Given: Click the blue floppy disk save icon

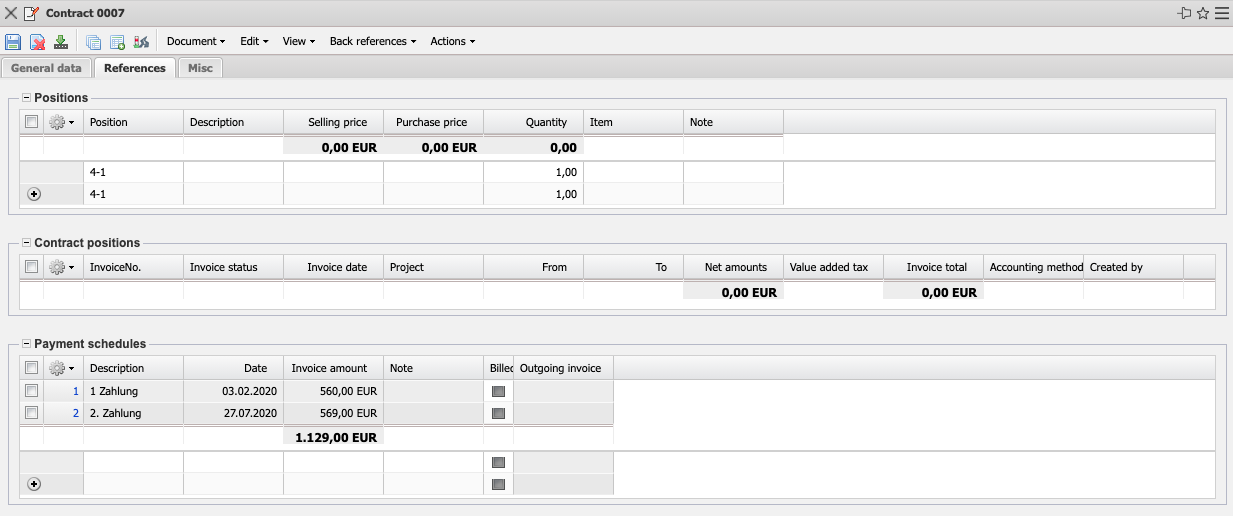Looking at the screenshot, I should (x=13, y=42).
